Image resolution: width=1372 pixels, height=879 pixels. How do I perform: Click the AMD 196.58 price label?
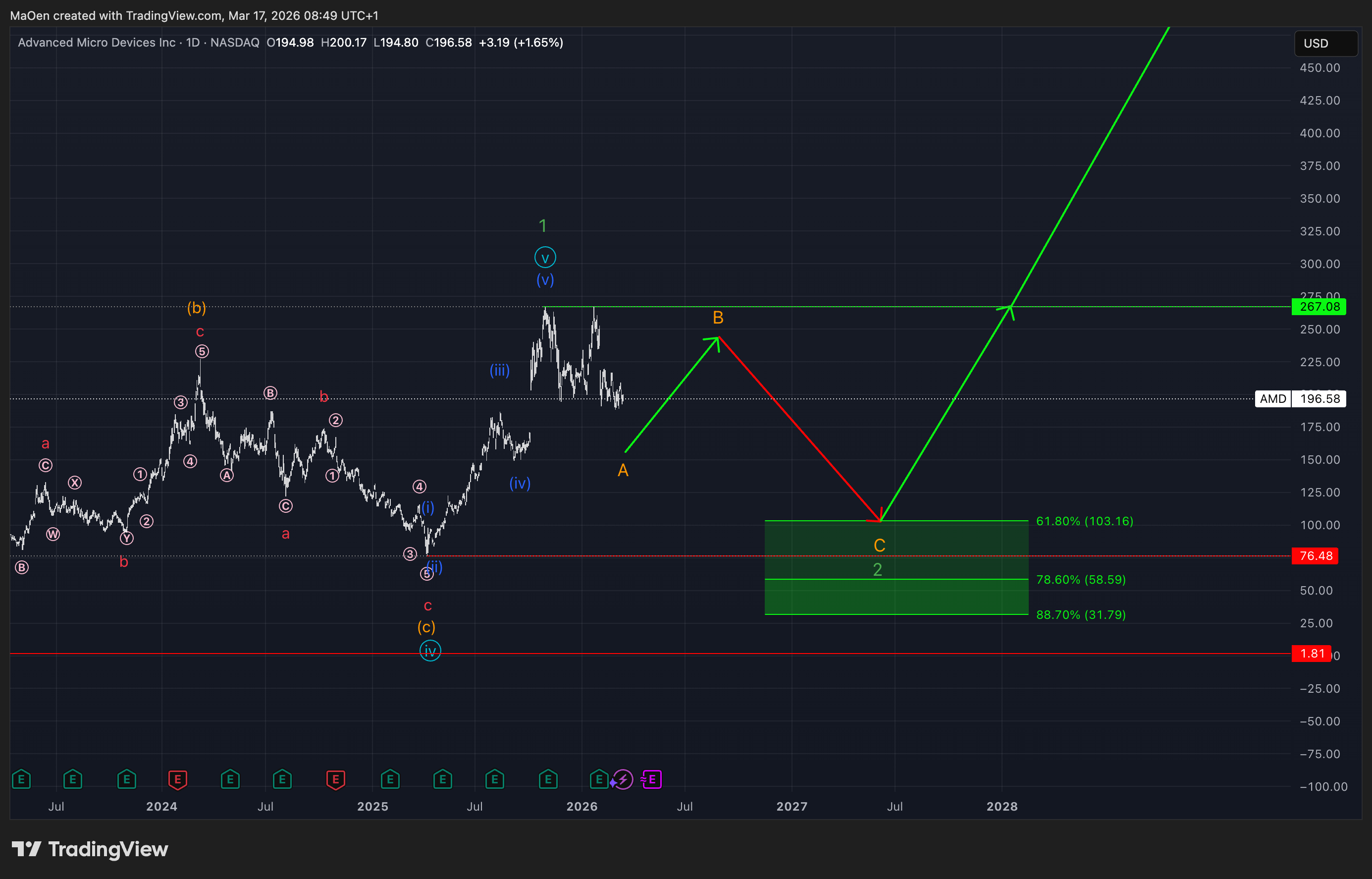(1300, 399)
